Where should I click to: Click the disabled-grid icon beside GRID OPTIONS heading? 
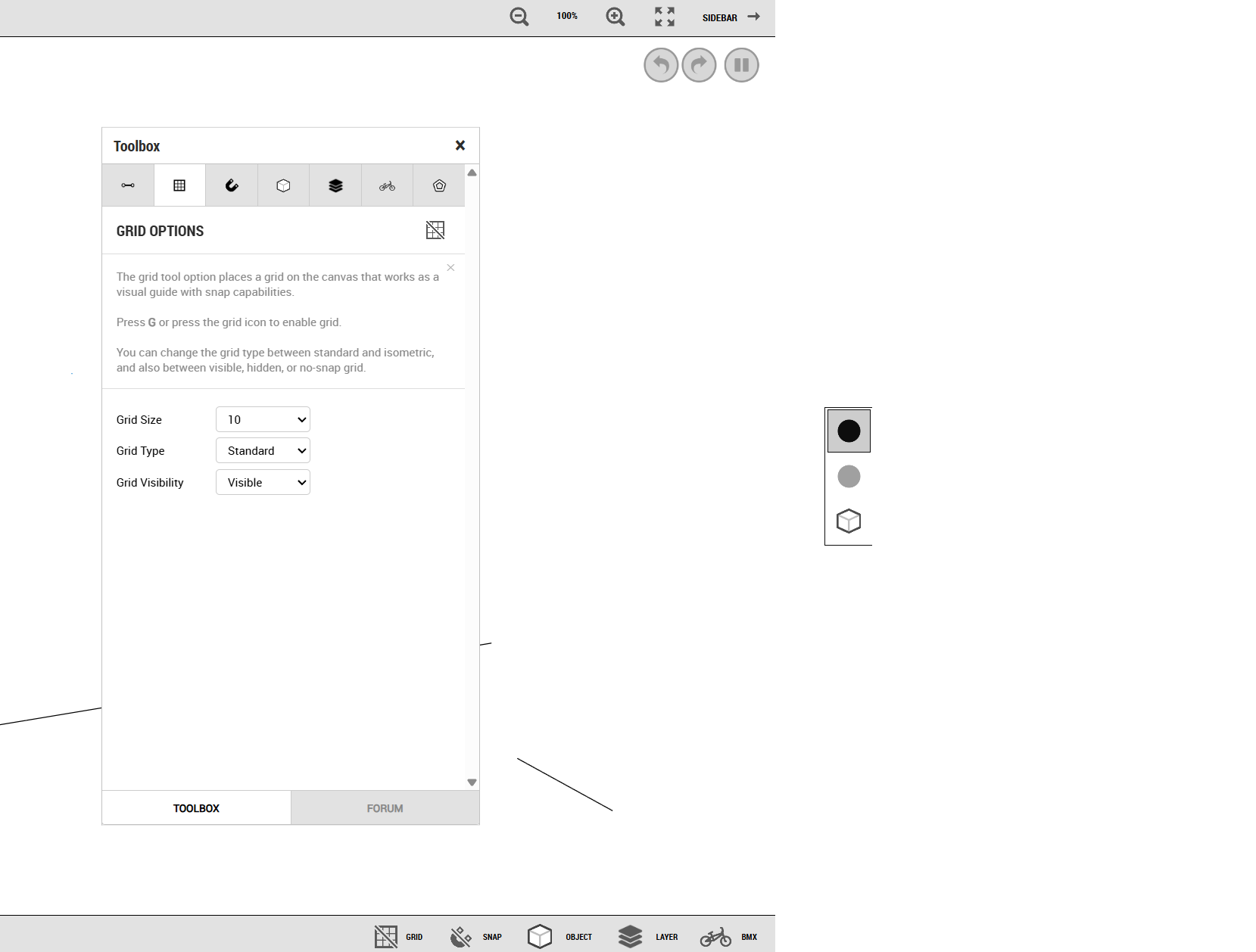coord(436,230)
